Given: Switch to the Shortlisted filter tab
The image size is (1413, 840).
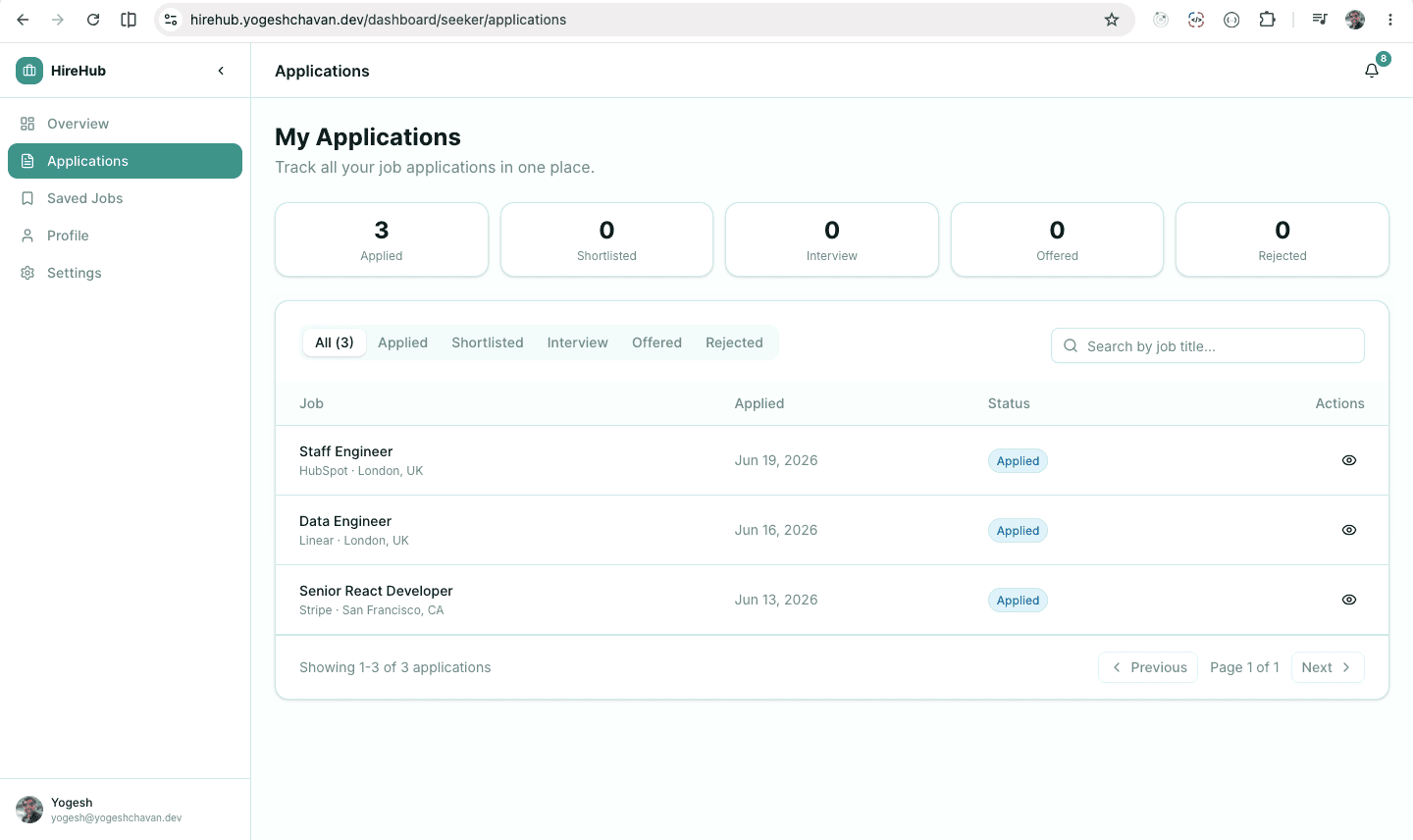Looking at the screenshot, I should click(x=488, y=342).
